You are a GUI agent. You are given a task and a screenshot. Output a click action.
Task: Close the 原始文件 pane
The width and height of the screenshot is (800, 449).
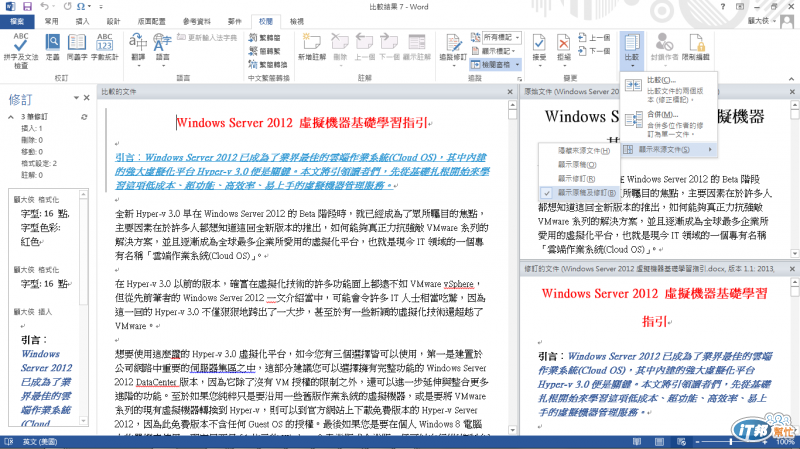(x=792, y=92)
